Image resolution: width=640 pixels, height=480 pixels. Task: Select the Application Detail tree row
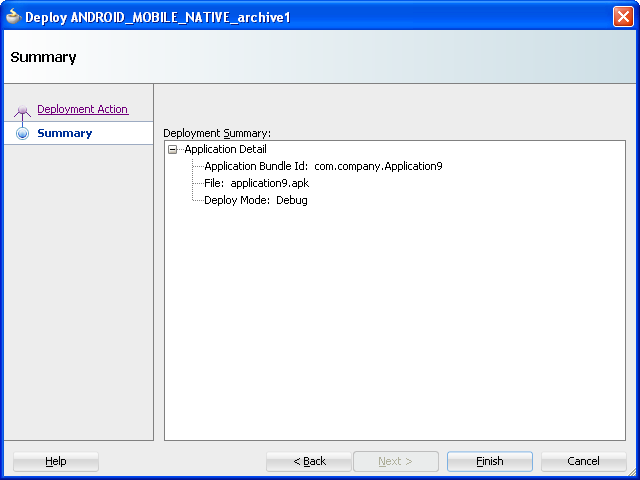pyautogui.click(x=225, y=149)
